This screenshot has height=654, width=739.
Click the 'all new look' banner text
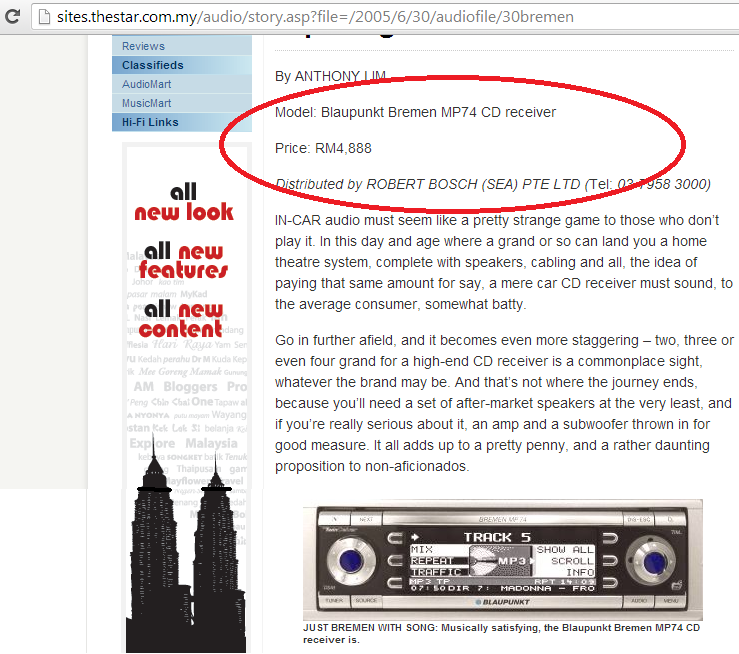(x=184, y=202)
